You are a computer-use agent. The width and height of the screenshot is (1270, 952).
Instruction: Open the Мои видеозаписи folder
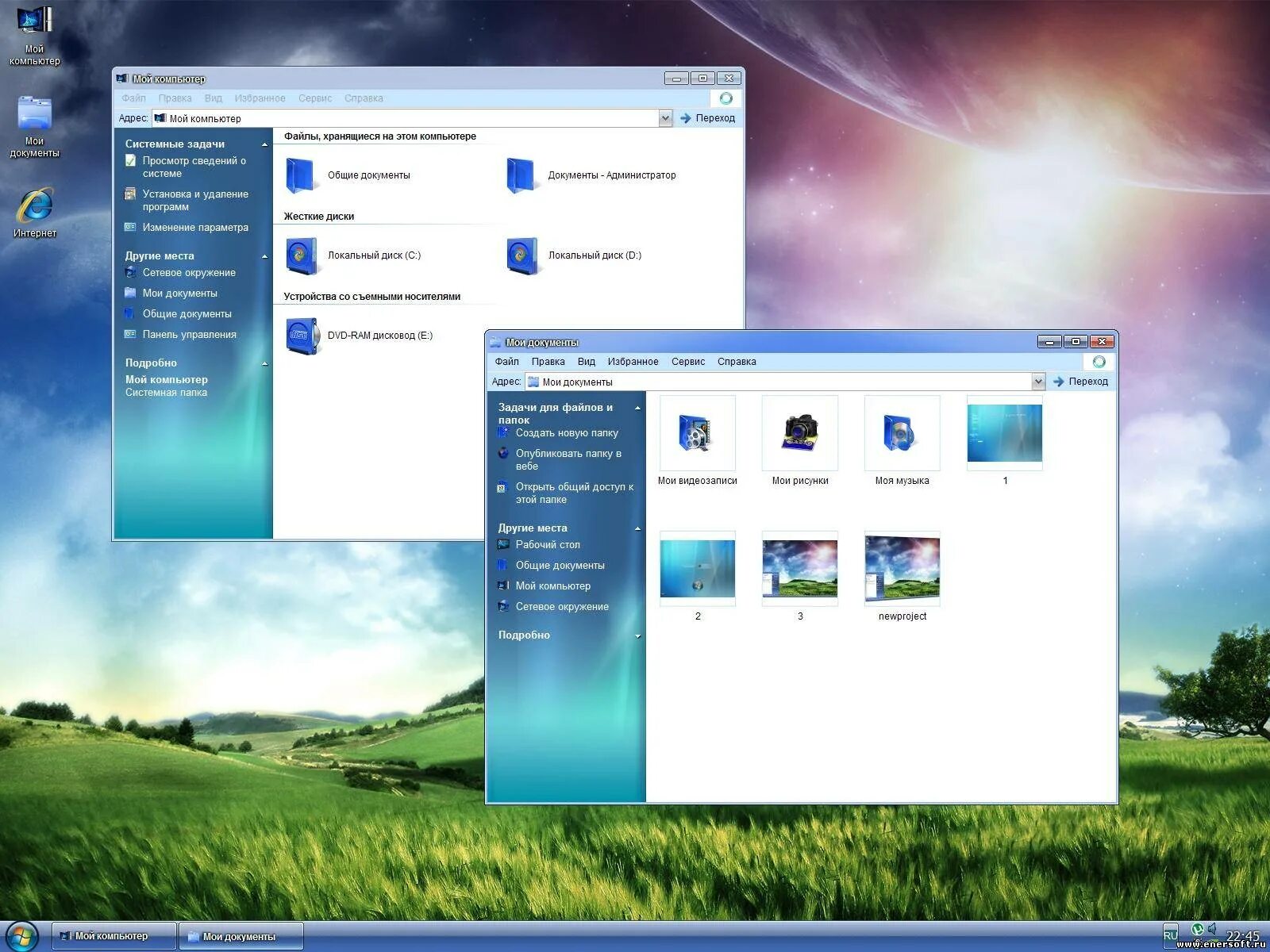(x=698, y=441)
